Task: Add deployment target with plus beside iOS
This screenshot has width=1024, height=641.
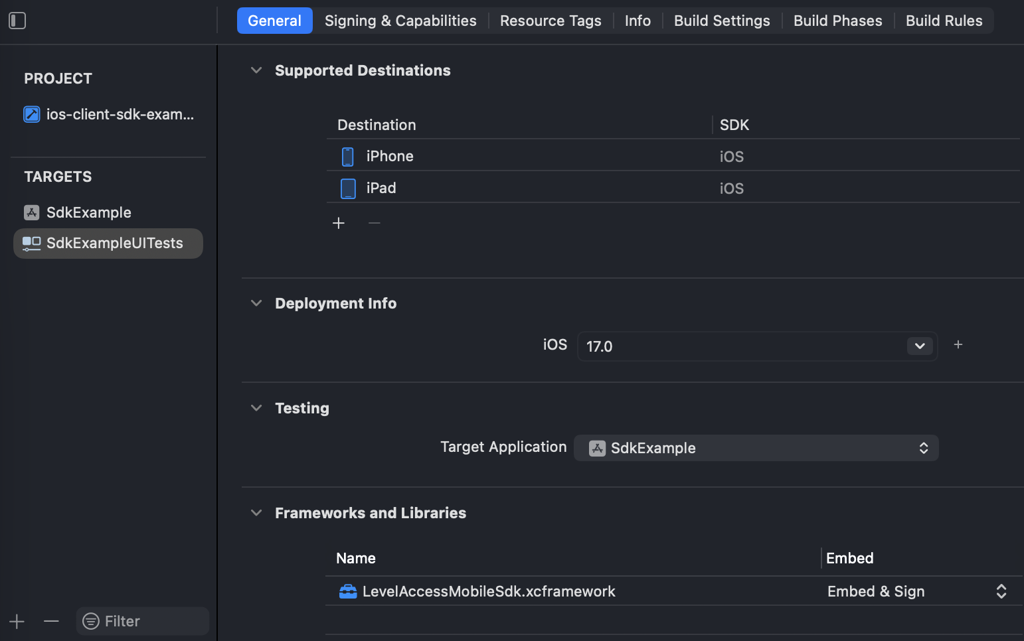Action: (x=958, y=345)
